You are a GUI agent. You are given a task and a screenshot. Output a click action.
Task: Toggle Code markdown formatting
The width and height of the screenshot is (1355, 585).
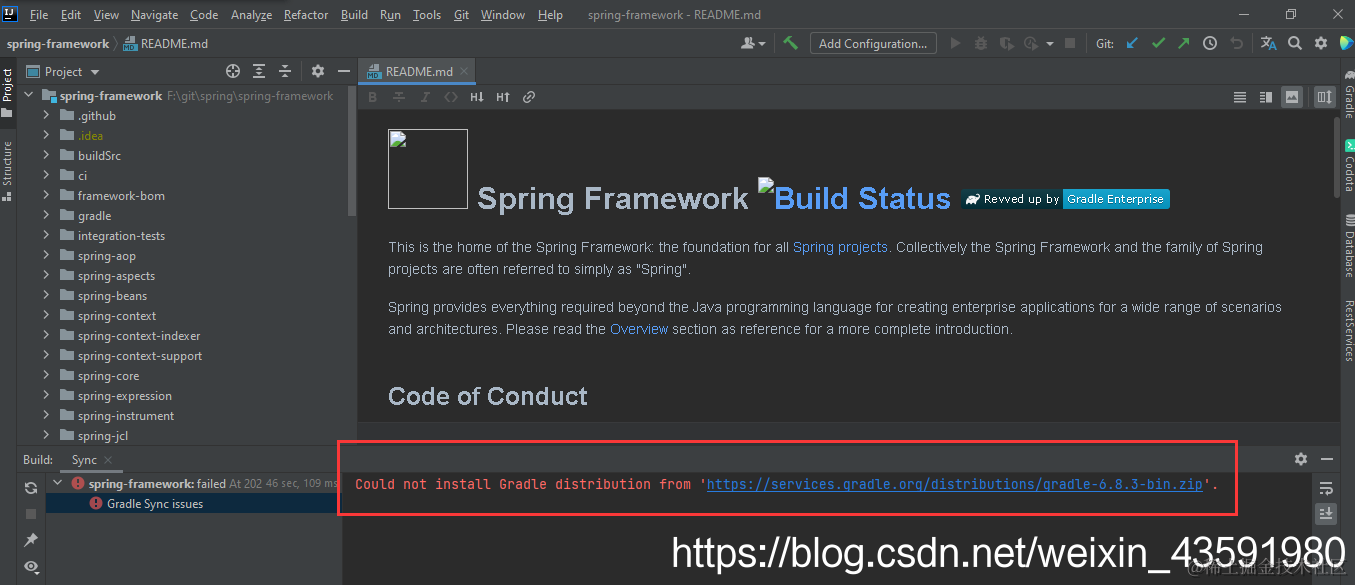(x=451, y=97)
